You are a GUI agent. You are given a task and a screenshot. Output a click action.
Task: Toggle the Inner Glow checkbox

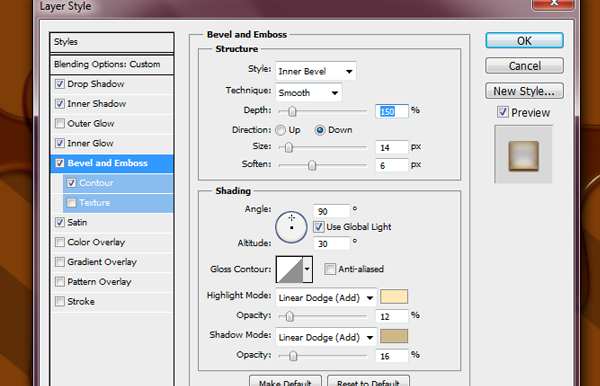tap(60, 143)
